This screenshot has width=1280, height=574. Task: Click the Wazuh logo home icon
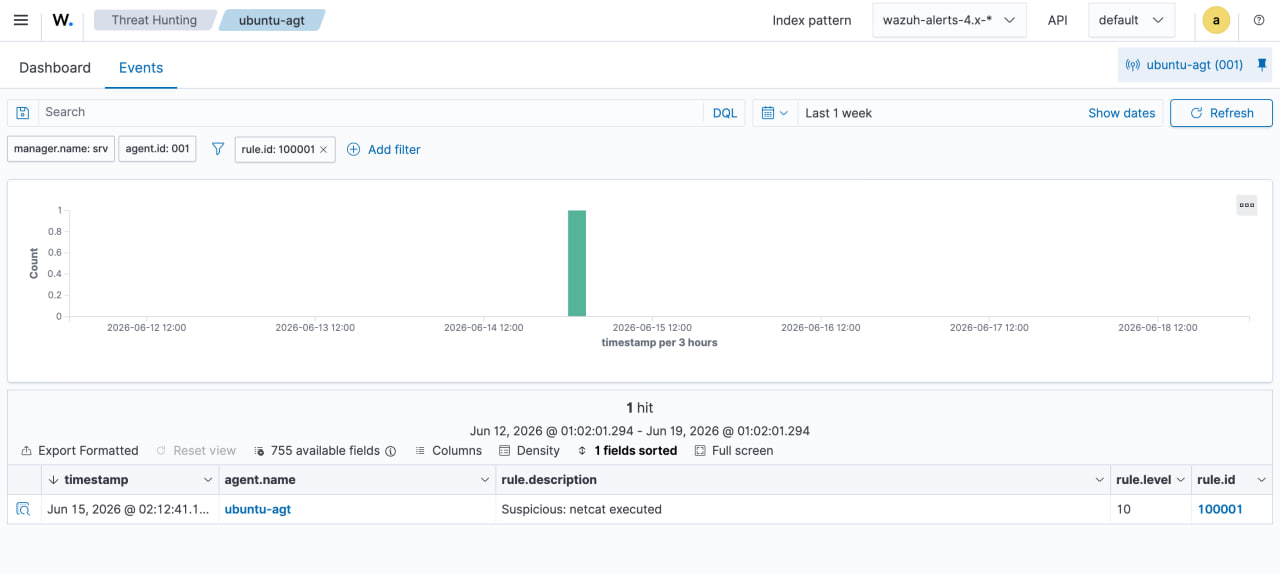click(x=62, y=20)
